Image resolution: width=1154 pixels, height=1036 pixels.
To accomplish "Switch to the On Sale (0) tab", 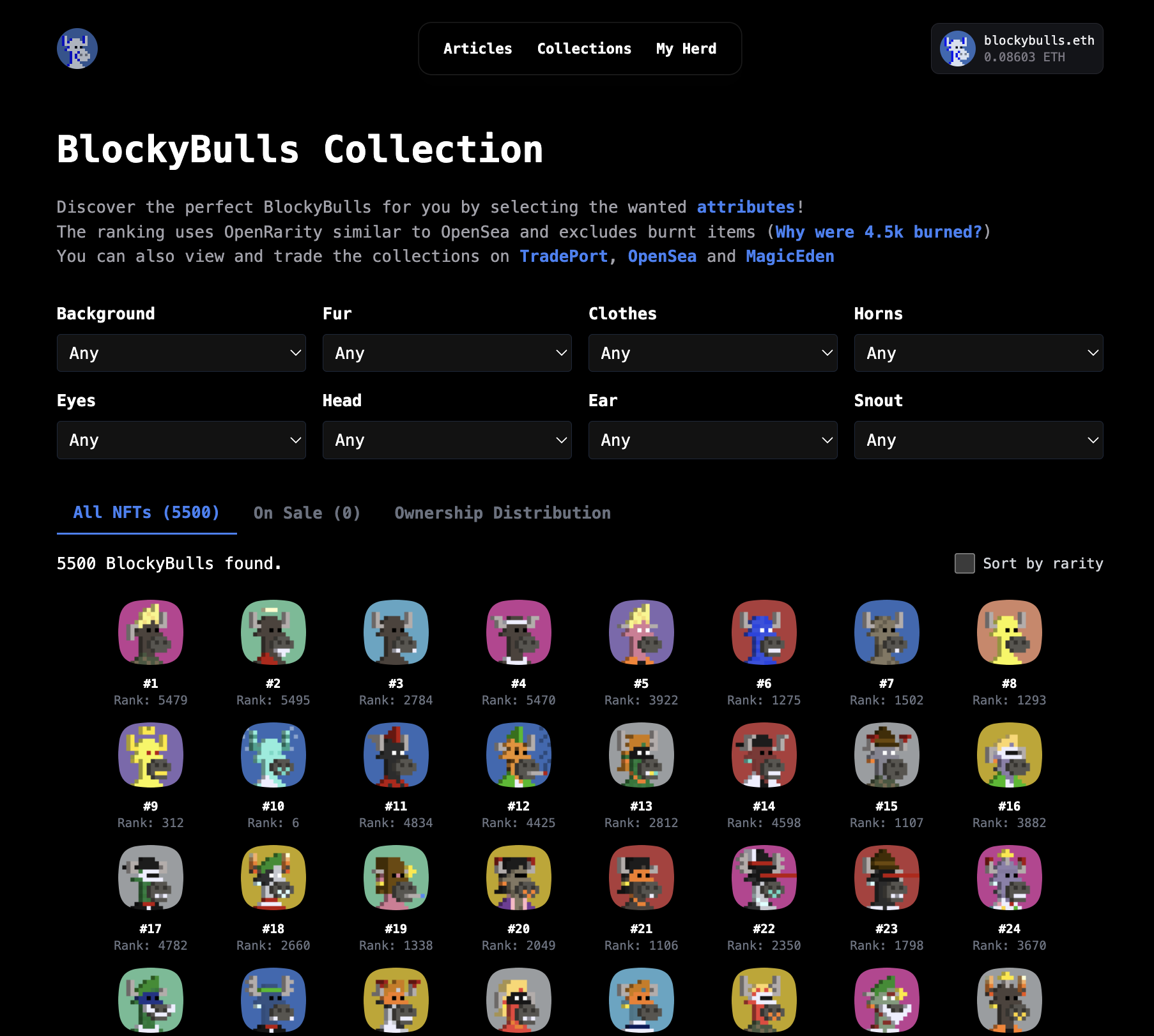I will pos(307,513).
